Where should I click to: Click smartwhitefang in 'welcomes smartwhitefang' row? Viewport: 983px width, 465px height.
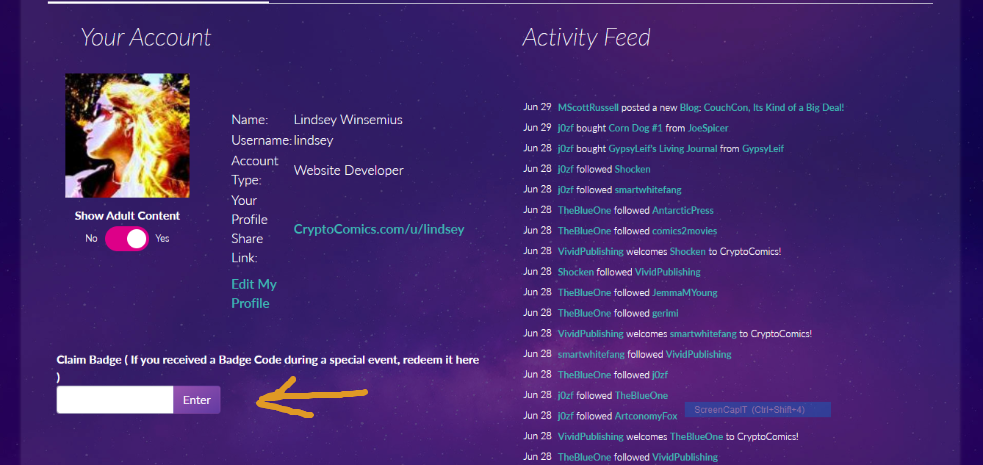coord(703,334)
